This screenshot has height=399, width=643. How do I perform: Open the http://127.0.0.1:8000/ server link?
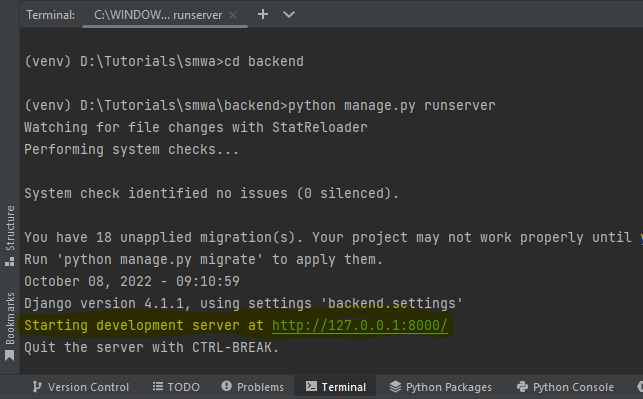click(360, 326)
